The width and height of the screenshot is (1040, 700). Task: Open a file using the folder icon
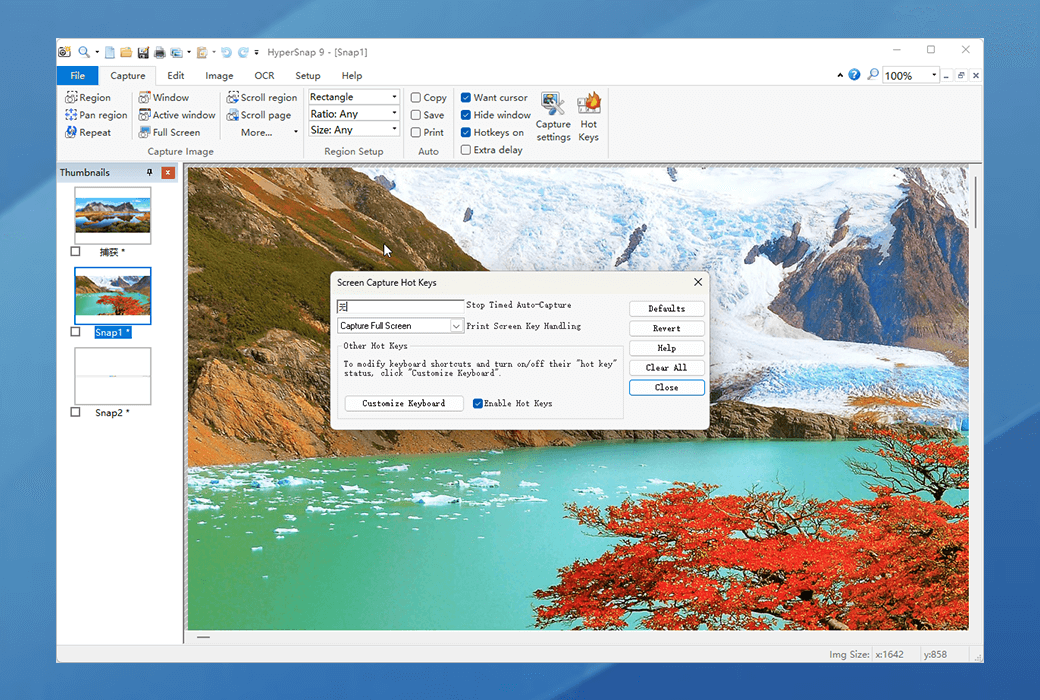click(126, 52)
